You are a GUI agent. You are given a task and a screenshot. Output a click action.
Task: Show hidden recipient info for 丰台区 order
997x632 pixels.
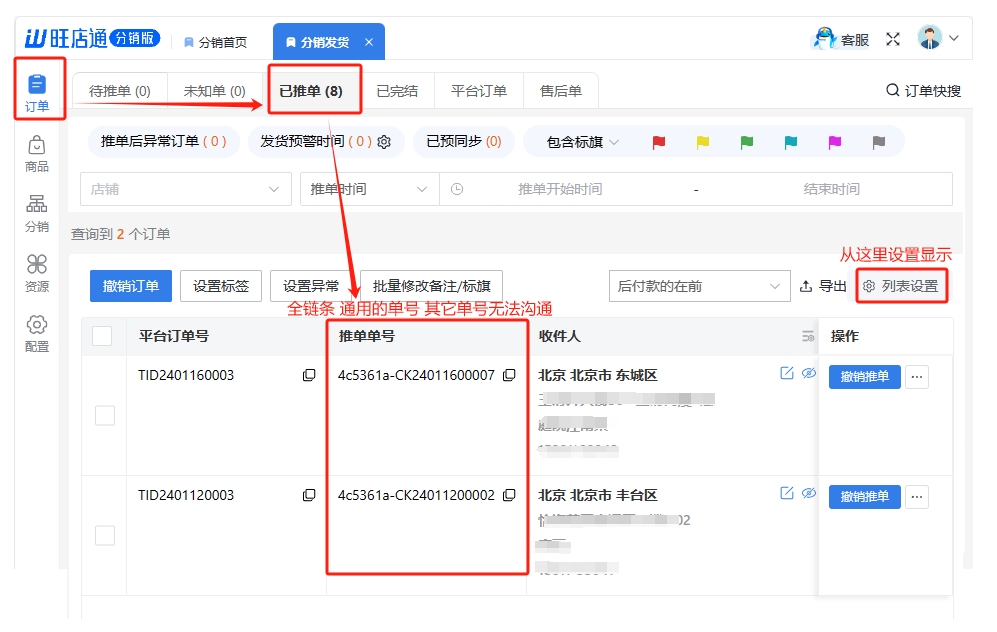click(x=808, y=493)
